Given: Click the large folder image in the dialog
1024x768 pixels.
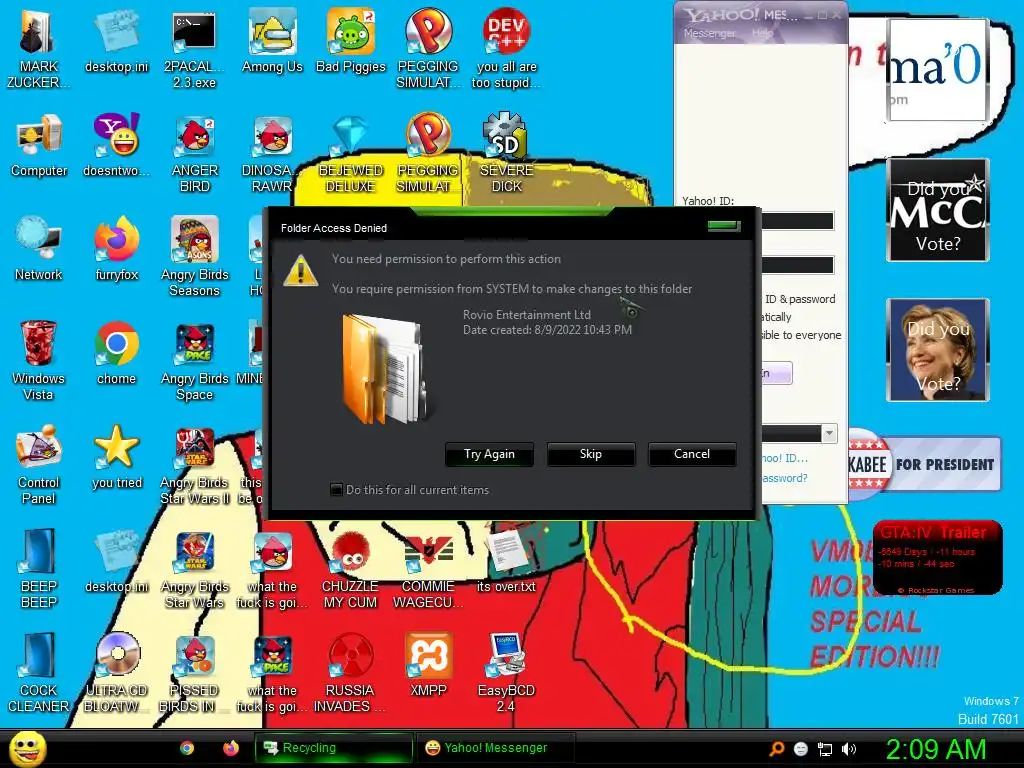Looking at the screenshot, I should click(385, 369).
